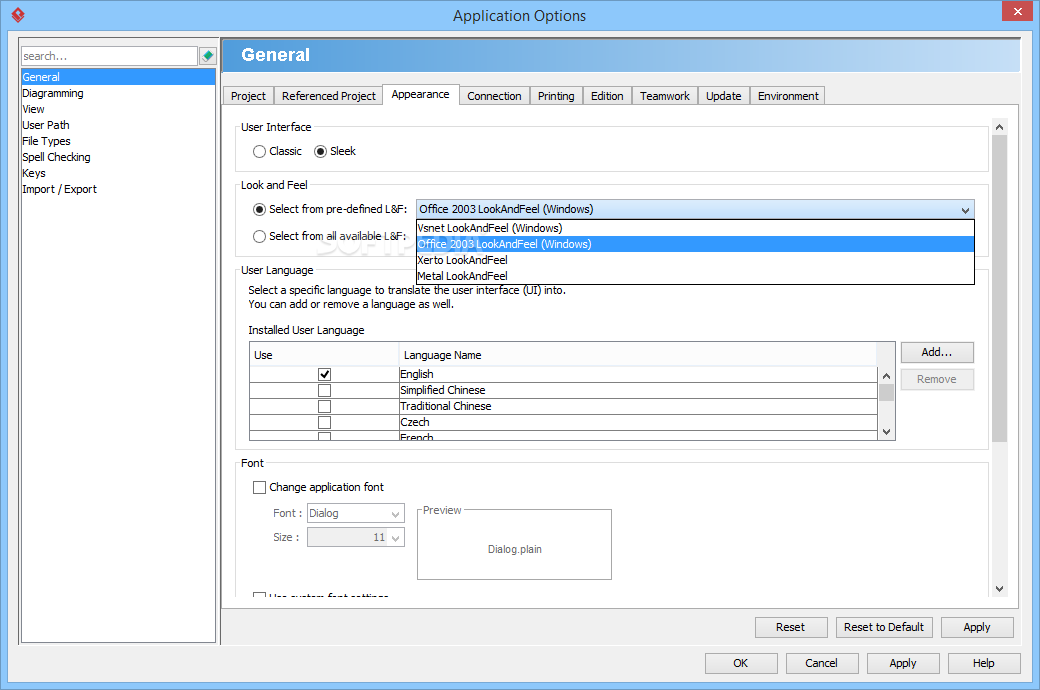Switch to the Project tab
The image size is (1040, 690).
click(x=248, y=96)
